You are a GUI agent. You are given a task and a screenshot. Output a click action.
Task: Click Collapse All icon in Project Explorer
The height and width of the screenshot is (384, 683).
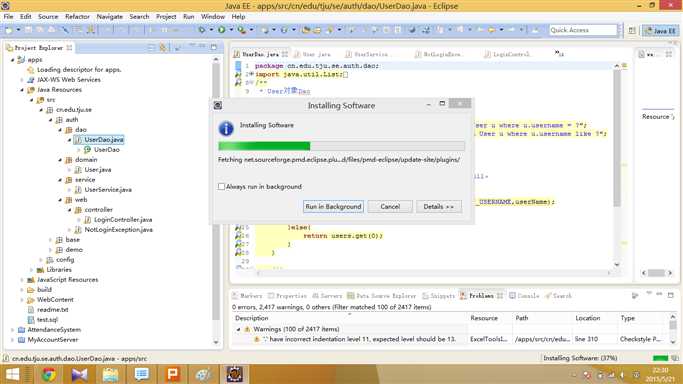coord(151,47)
